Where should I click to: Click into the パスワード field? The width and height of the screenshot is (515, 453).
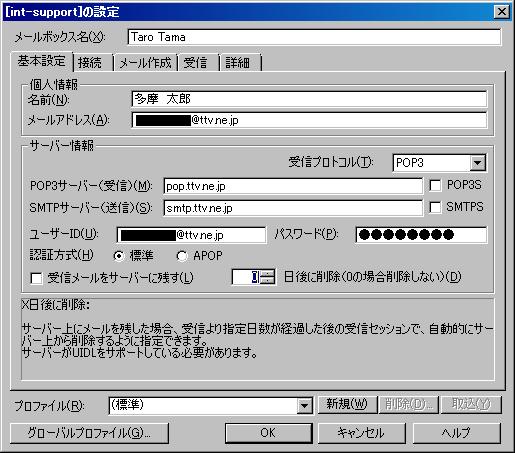pyautogui.click(x=421, y=235)
